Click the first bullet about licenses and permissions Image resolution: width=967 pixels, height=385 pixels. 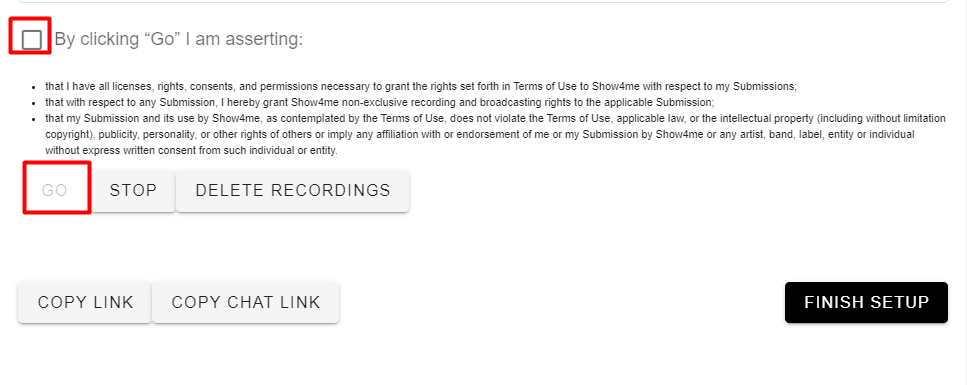[421, 87]
